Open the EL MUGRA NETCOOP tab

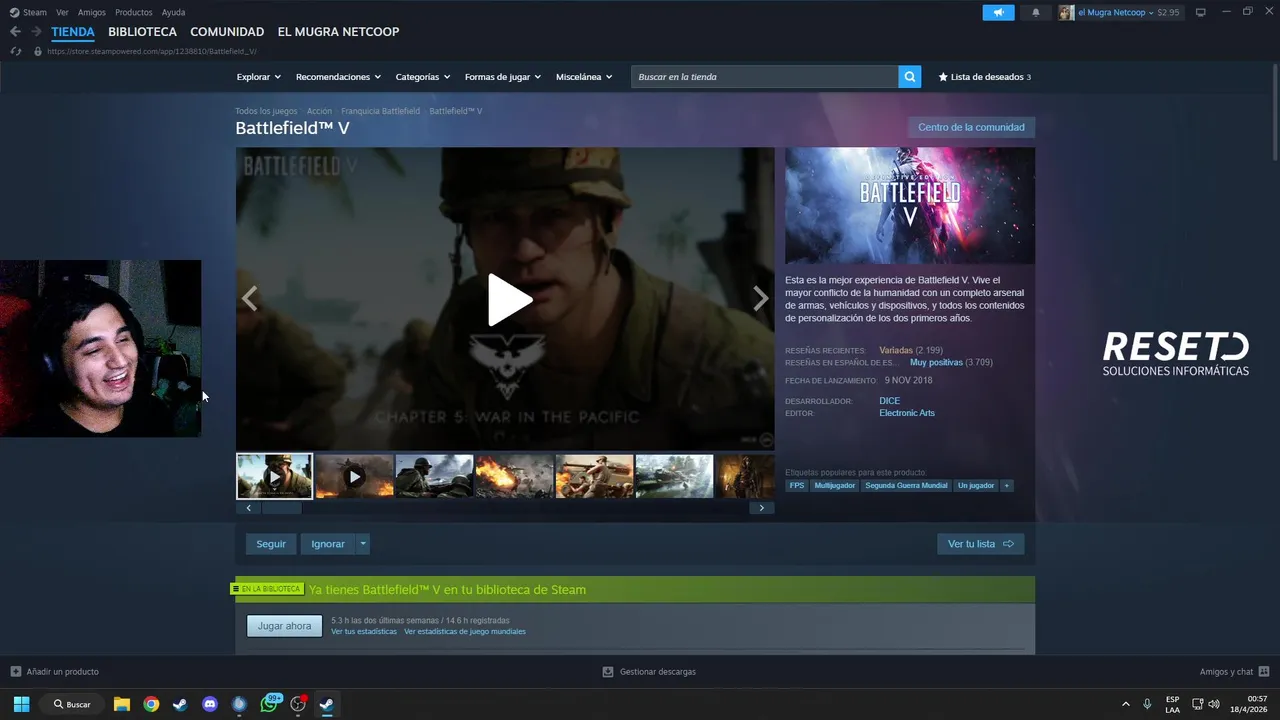click(338, 32)
